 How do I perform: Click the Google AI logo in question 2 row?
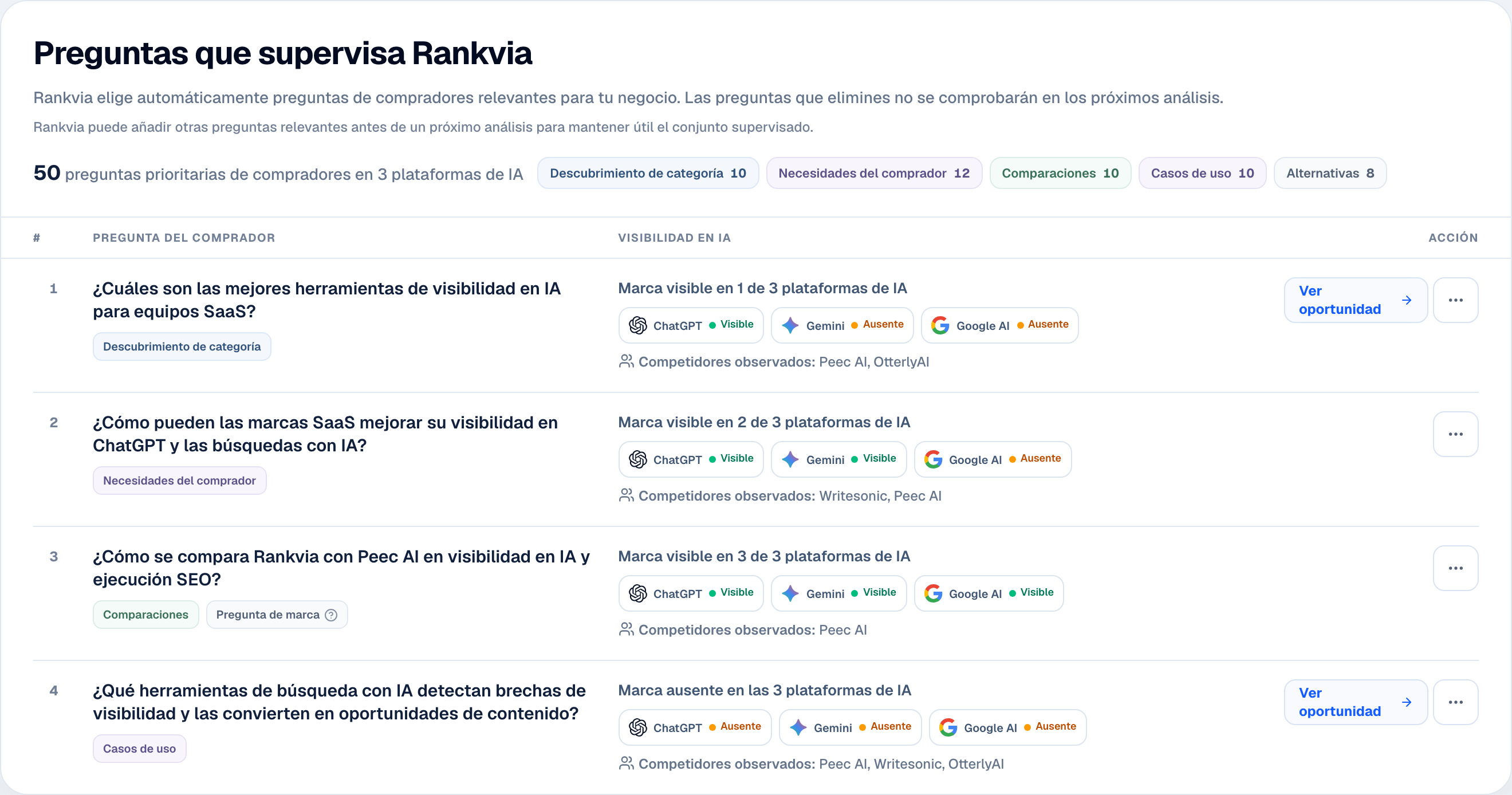pyautogui.click(x=934, y=459)
